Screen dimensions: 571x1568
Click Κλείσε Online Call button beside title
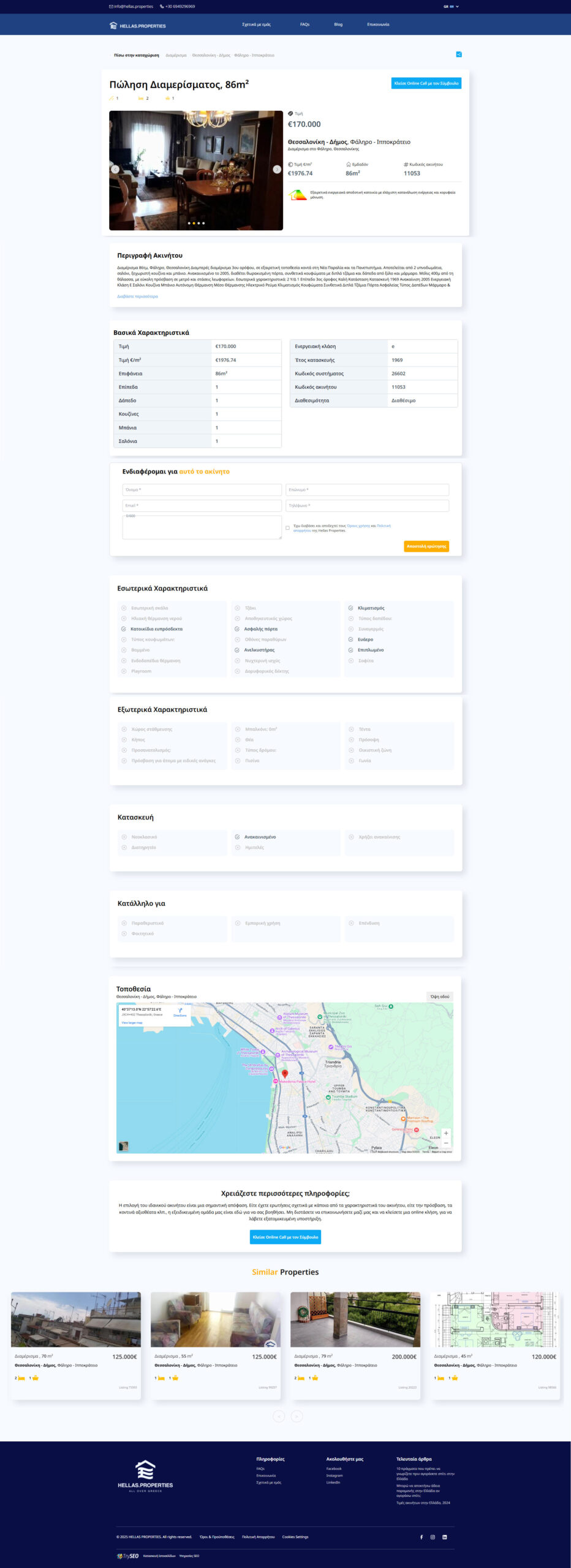[426, 83]
